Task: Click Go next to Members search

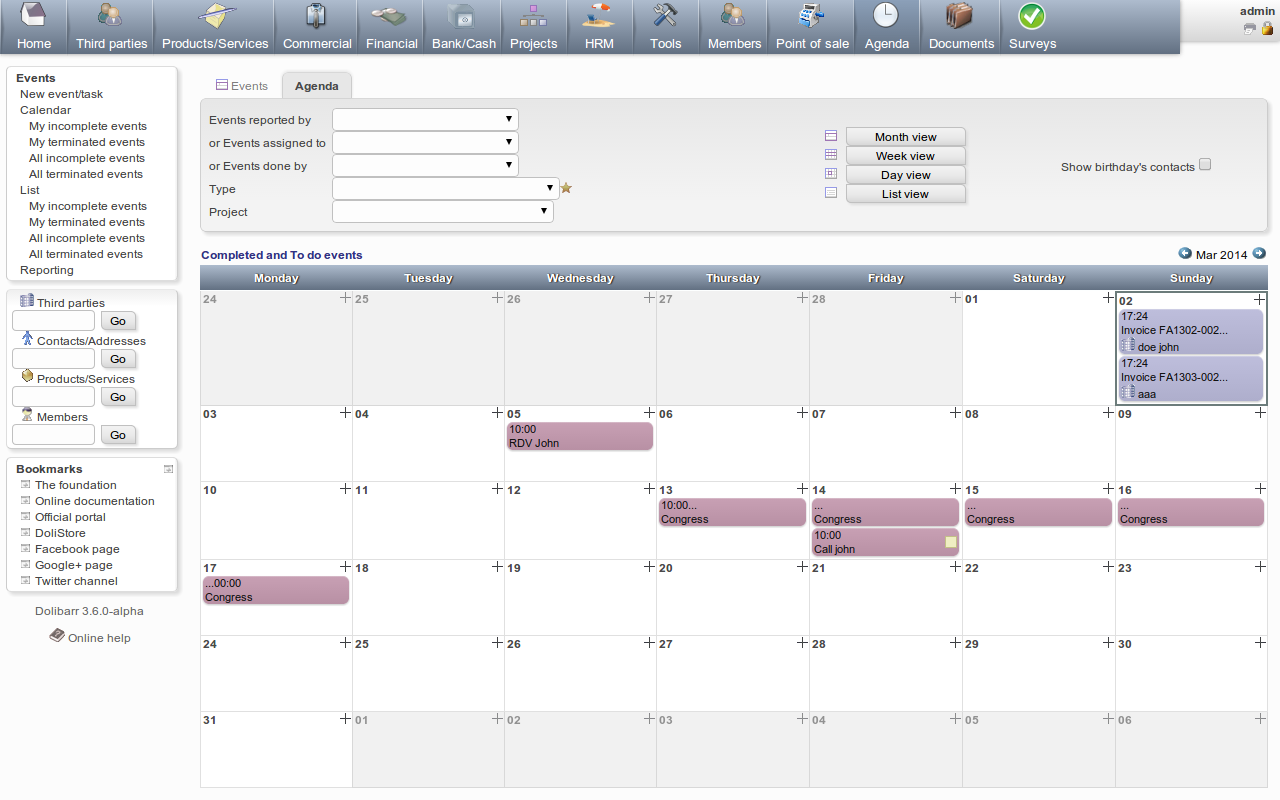Action: click(118, 435)
